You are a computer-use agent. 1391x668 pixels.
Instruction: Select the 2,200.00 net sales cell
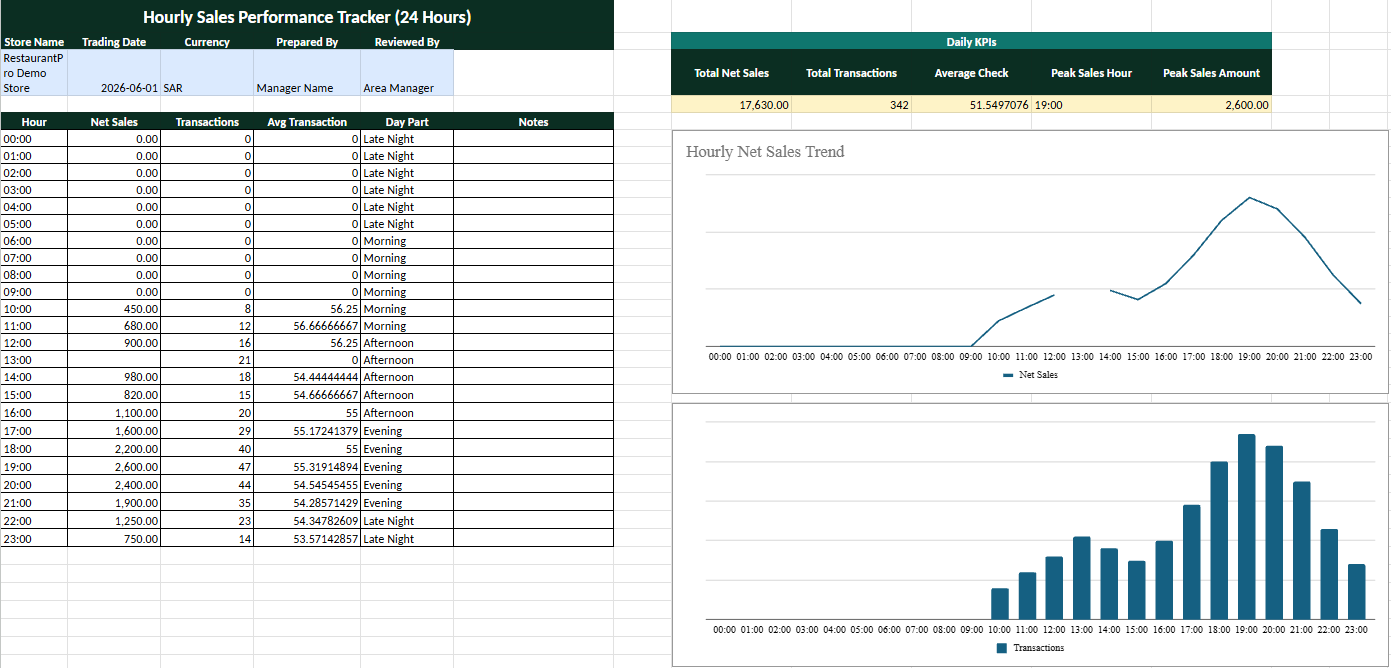[114, 449]
